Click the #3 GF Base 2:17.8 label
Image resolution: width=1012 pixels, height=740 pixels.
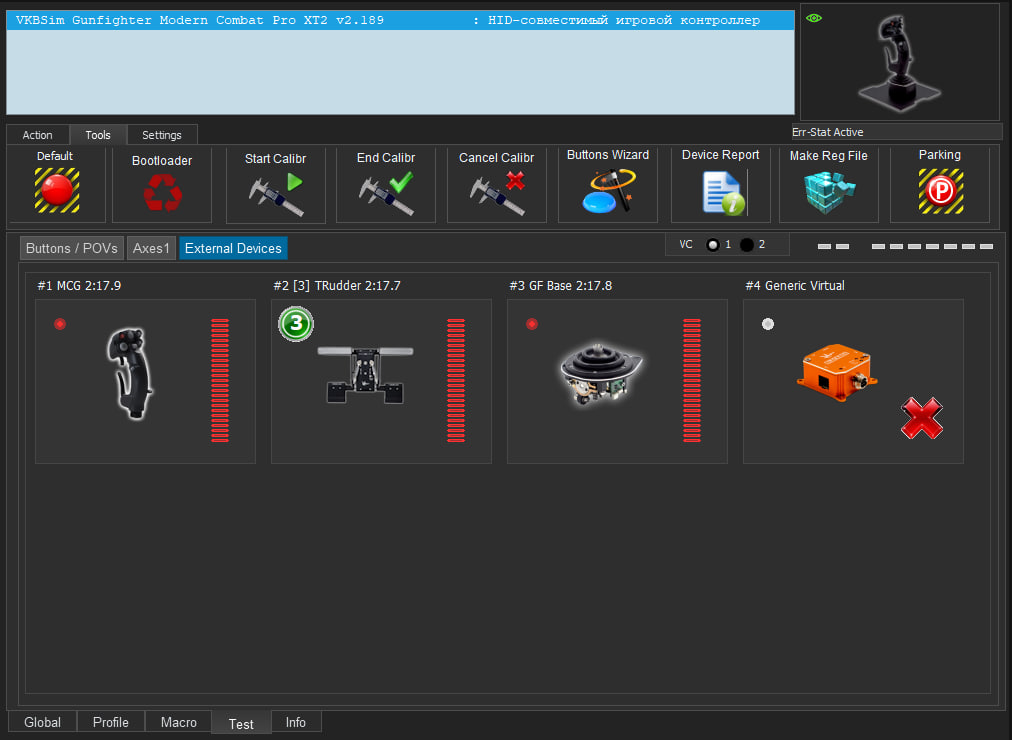pos(560,285)
